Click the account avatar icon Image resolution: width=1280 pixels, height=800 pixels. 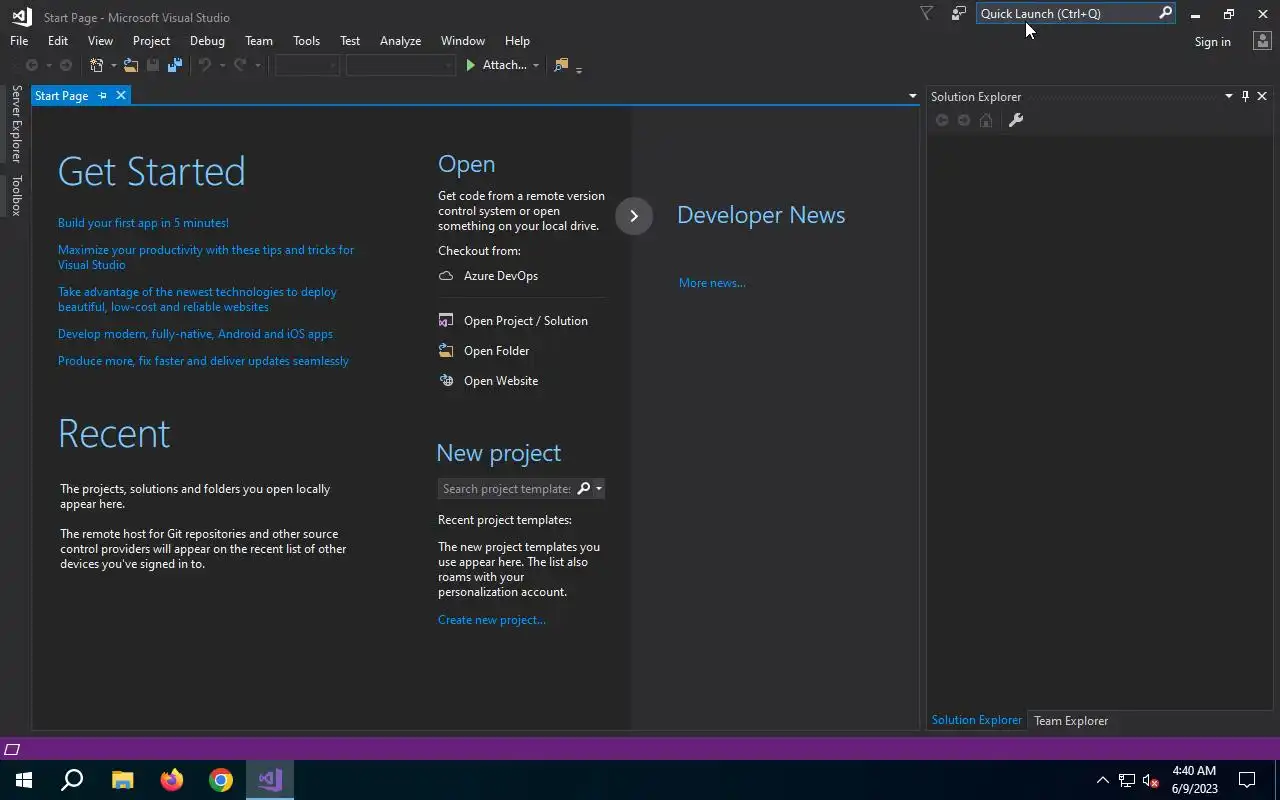tap(1262, 41)
